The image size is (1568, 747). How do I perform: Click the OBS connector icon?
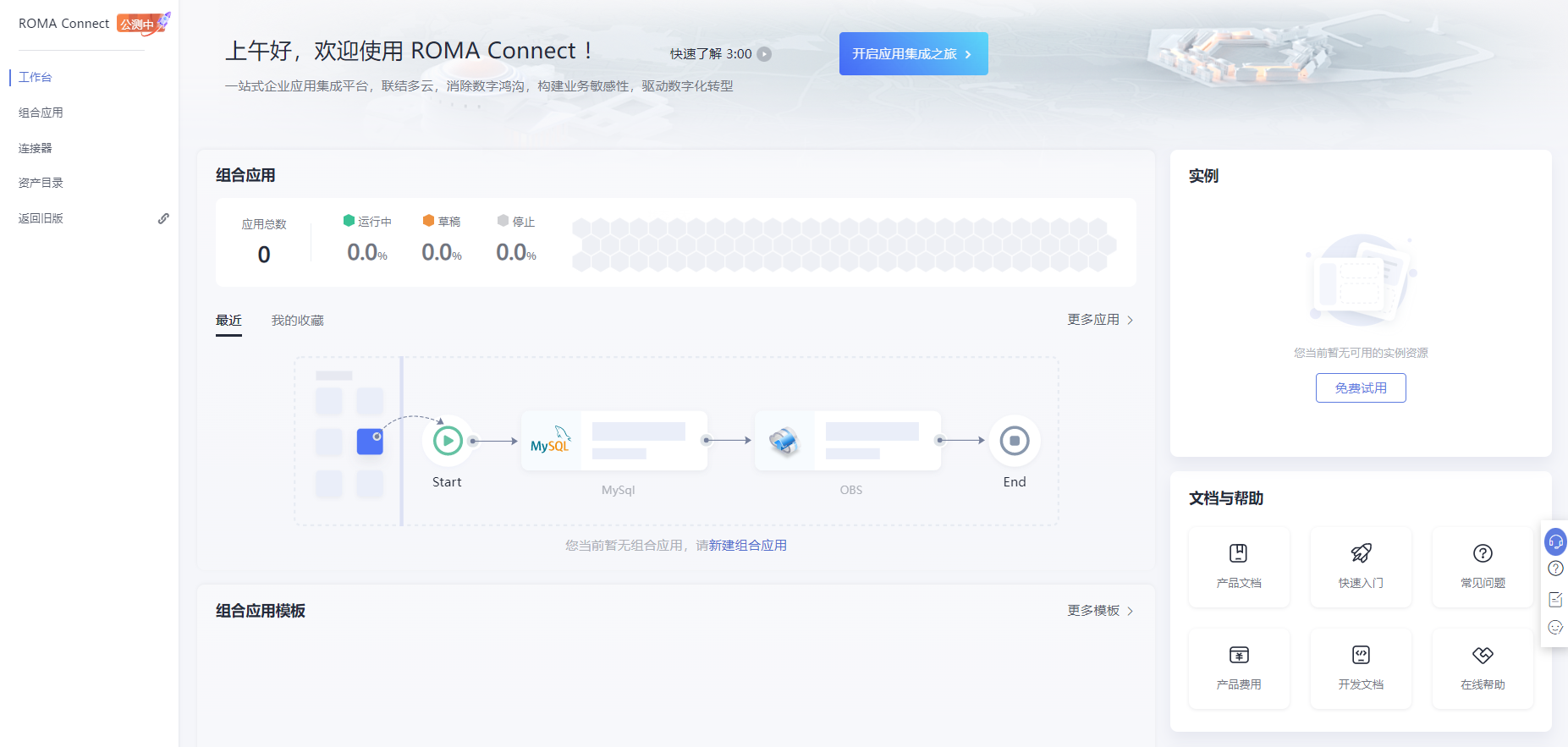click(784, 441)
